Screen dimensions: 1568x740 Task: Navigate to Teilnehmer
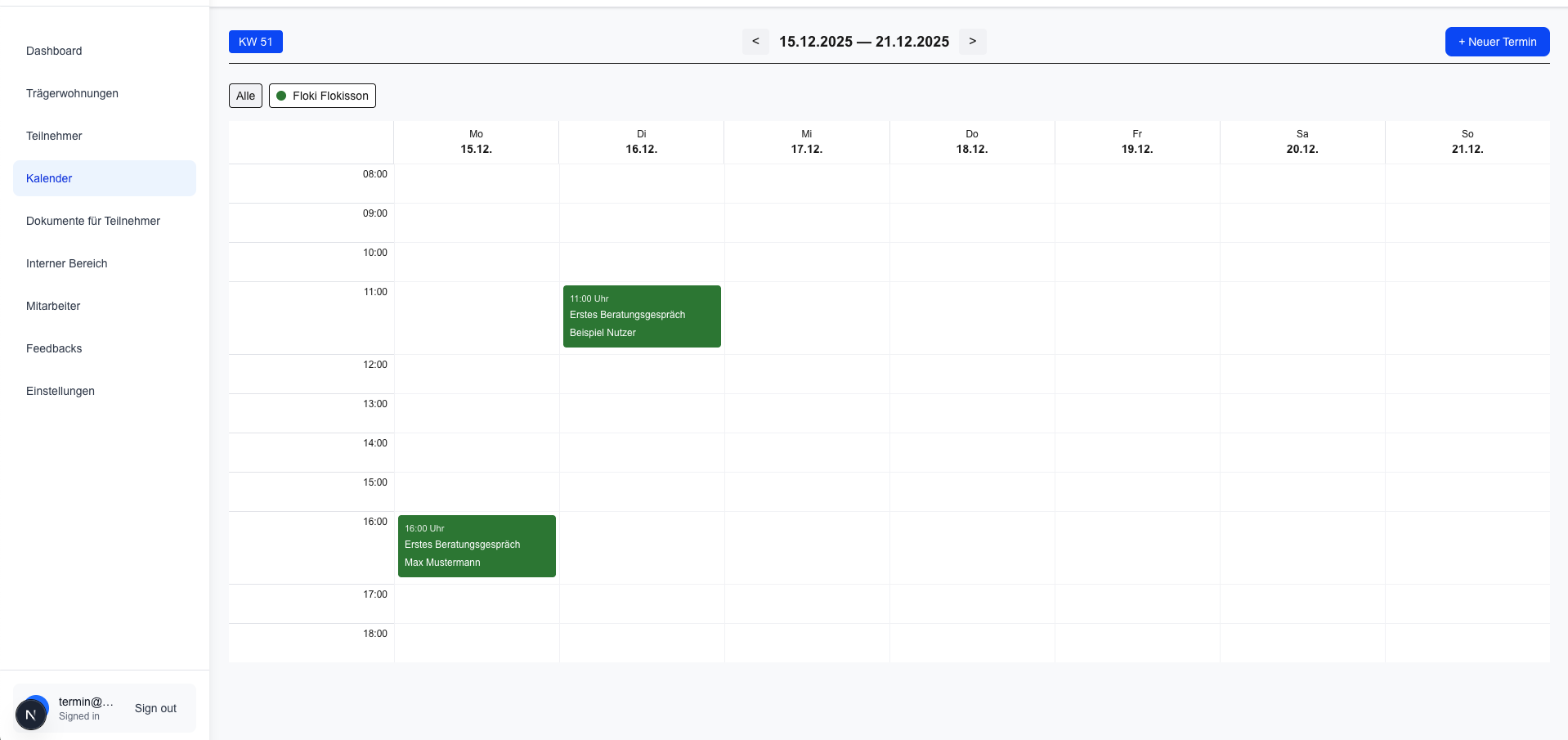(x=54, y=136)
